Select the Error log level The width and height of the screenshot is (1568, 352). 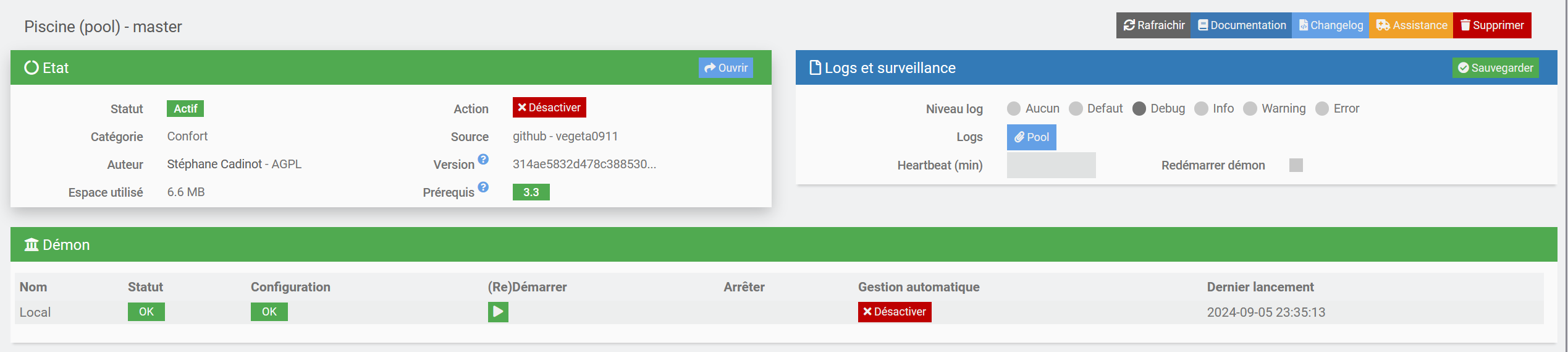1322,109
